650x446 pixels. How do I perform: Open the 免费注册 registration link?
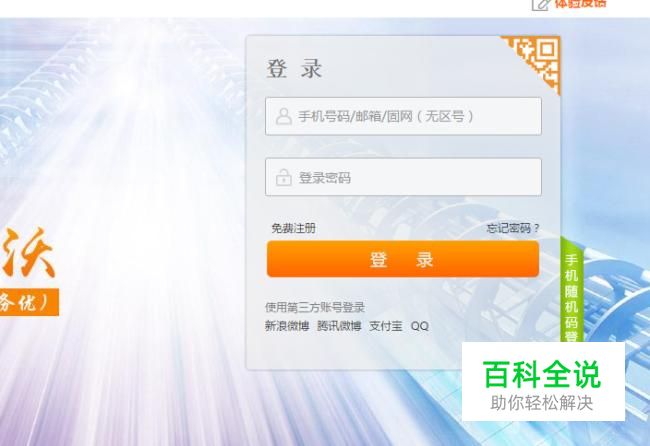(x=293, y=228)
